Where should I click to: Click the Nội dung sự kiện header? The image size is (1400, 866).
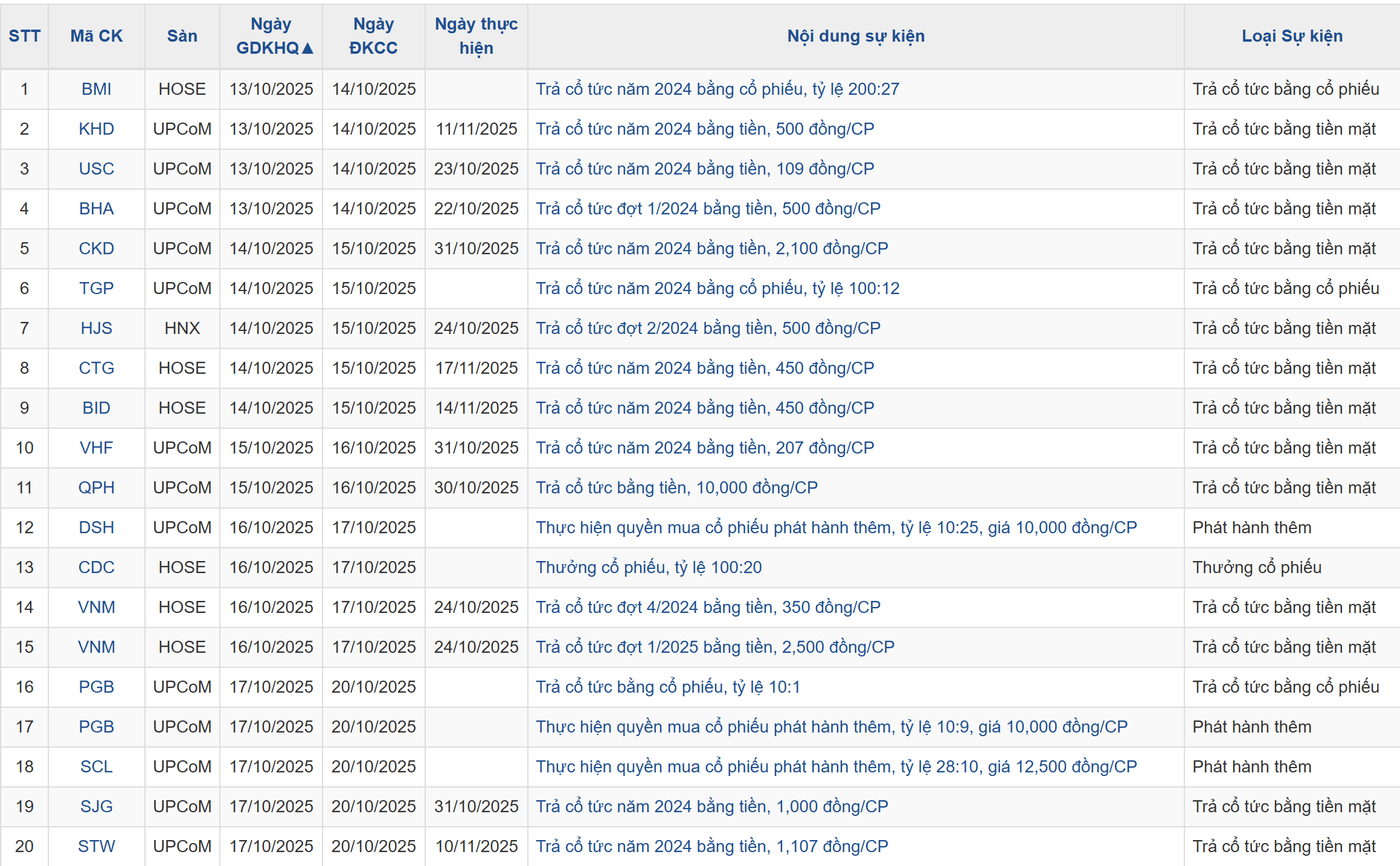coord(855,36)
